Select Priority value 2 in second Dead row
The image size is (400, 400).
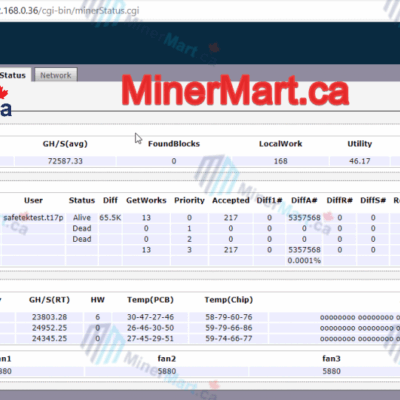189,239
